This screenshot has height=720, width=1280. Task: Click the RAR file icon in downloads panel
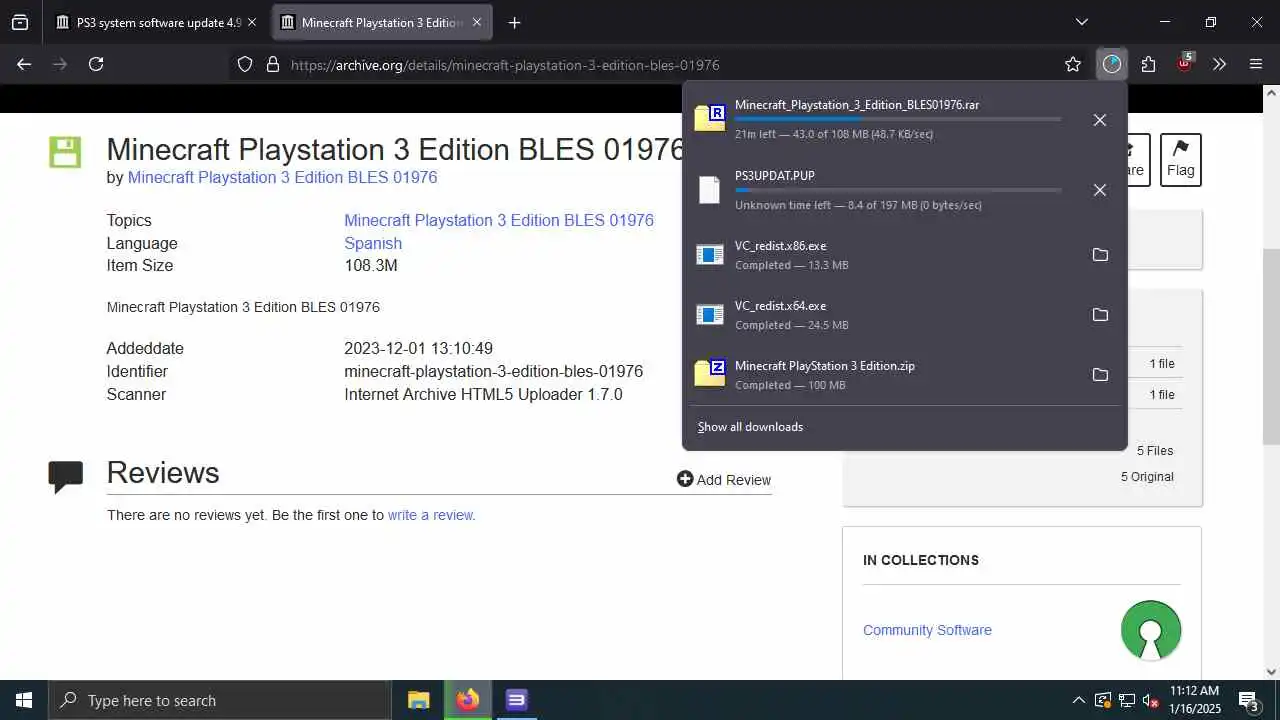pyautogui.click(x=710, y=118)
